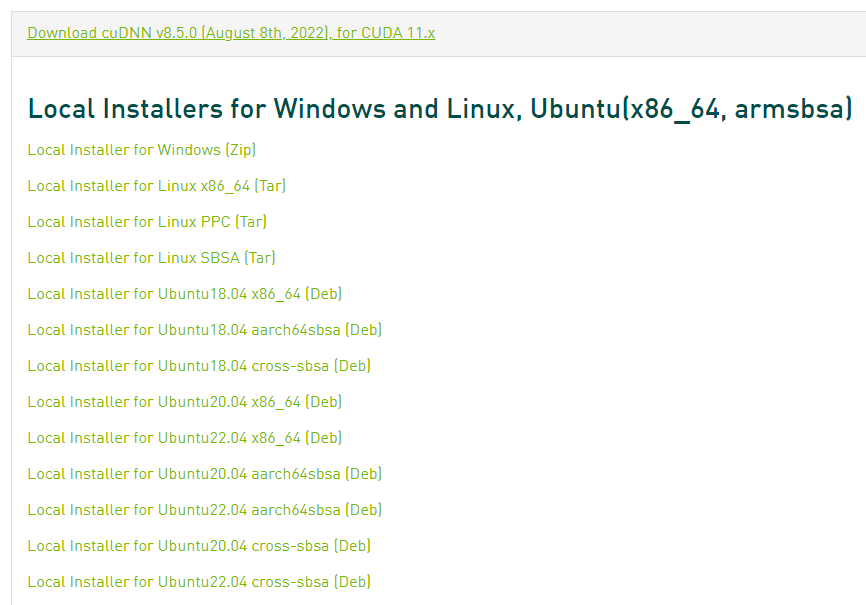Download Local Installer for Windows (Zip)
The height and width of the screenshot is (605, 866).
141,150
